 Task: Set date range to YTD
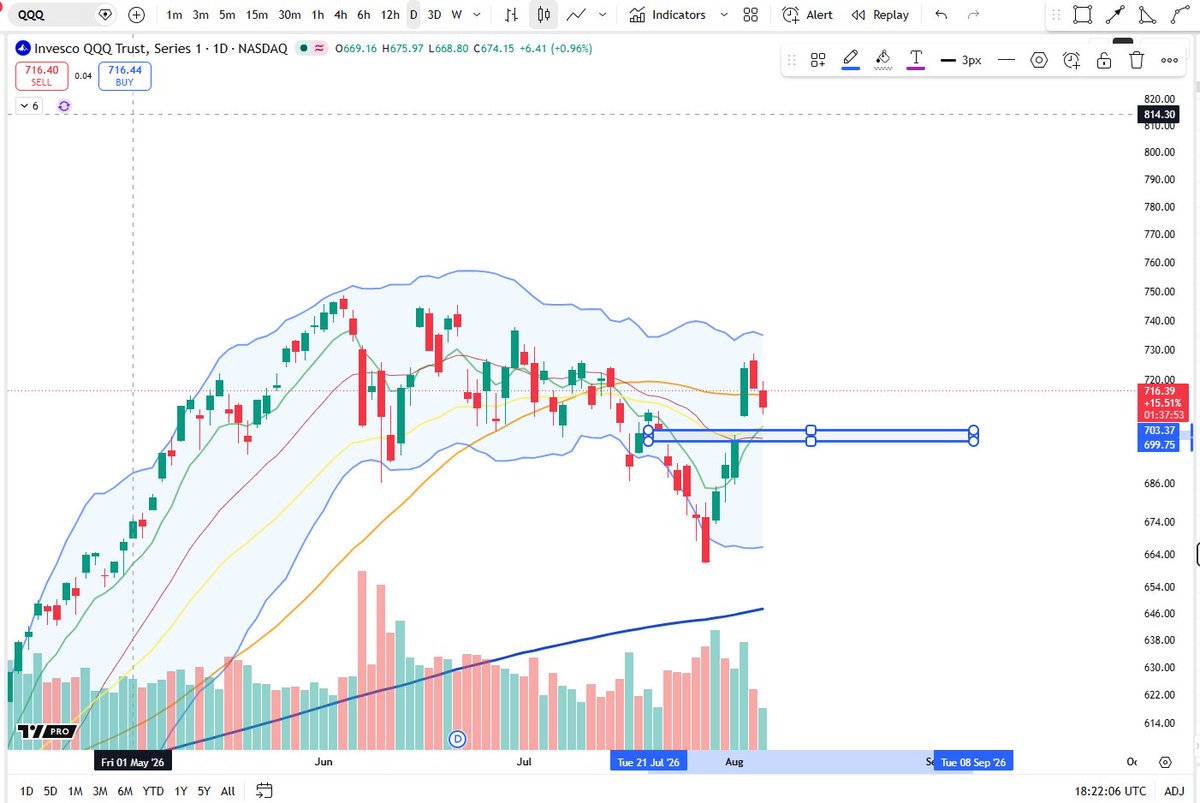153,791
